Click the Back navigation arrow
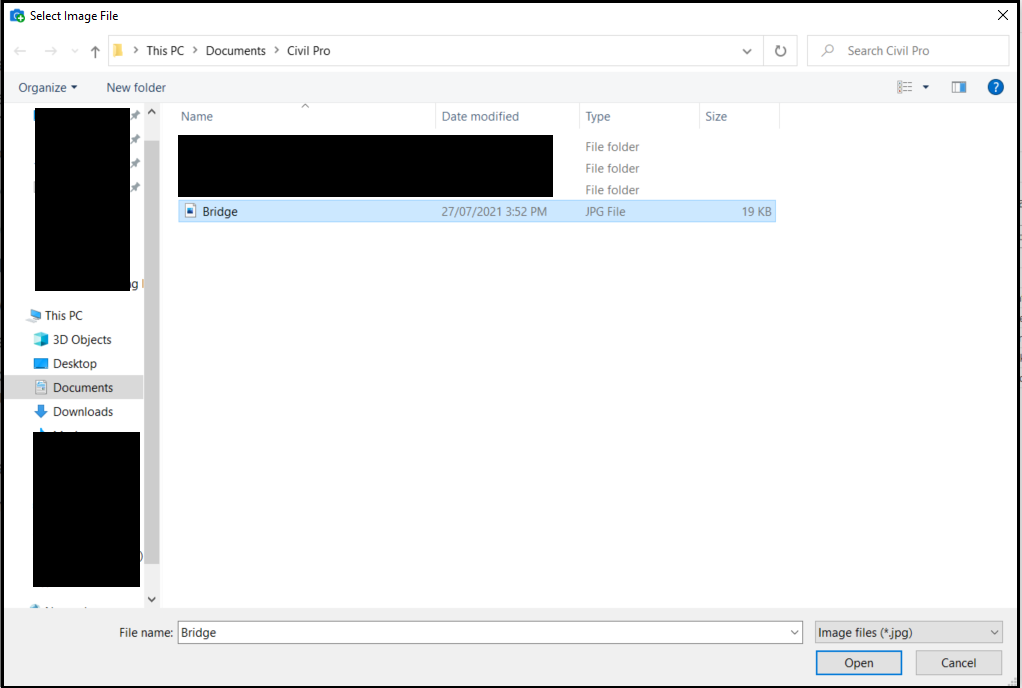 click(x=20, y=51)
